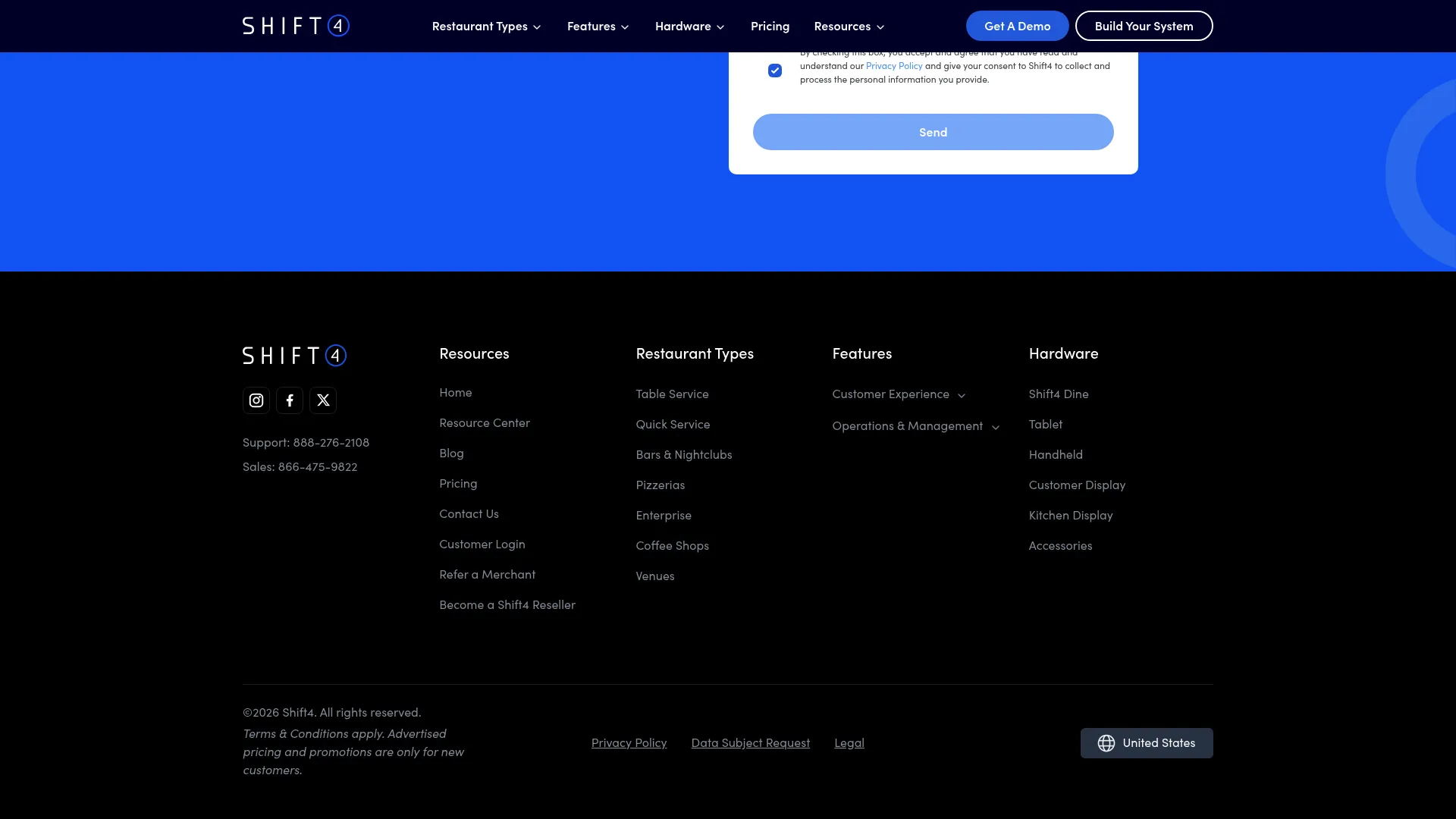Image resolution: width=1456 pixels, height=819 pixels.
Task: Click the Restaurant Types footer heading
Action: pyautogui.click(x=695, y=354)
